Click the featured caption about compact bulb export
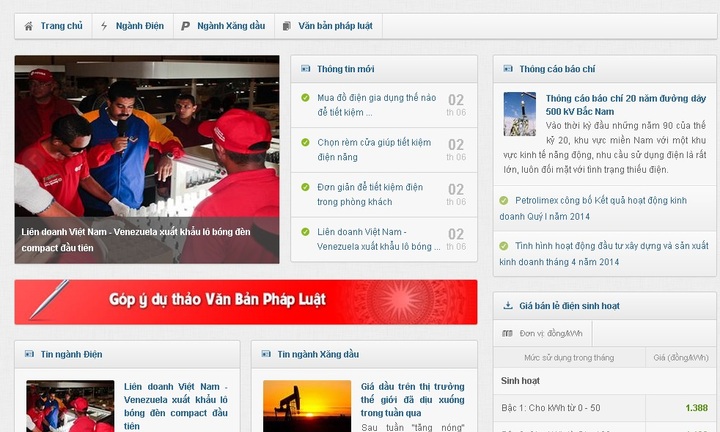 click(x=136, y=240)
